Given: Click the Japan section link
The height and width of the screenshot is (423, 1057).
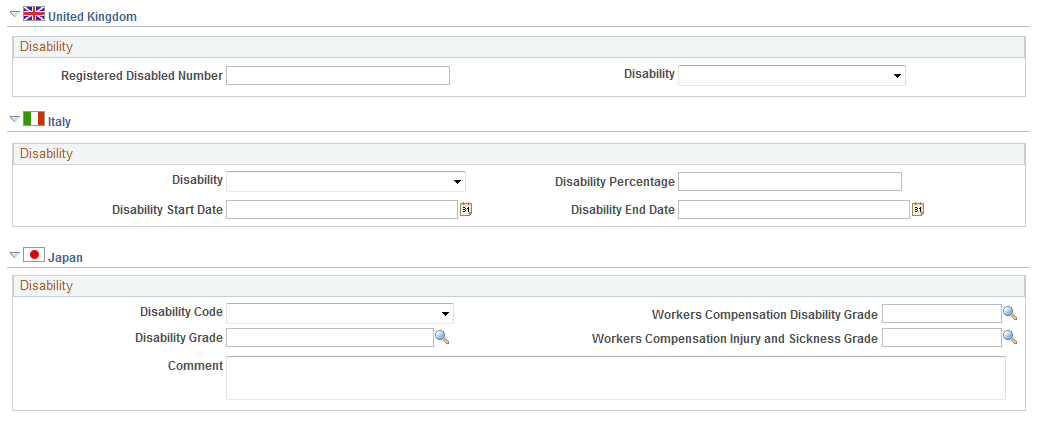Looking at the screenshot, I should point(65,258).
